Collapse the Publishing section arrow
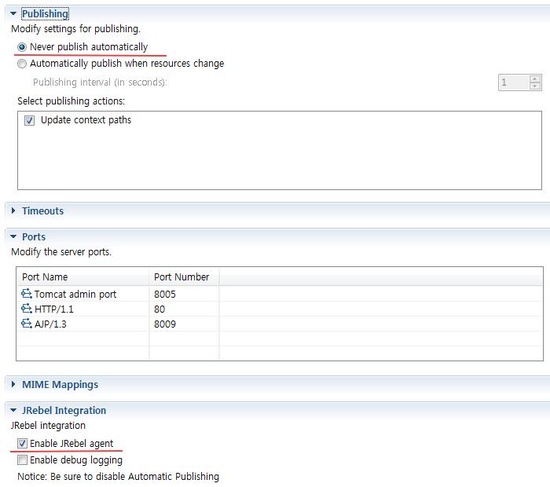 [13, 13]
